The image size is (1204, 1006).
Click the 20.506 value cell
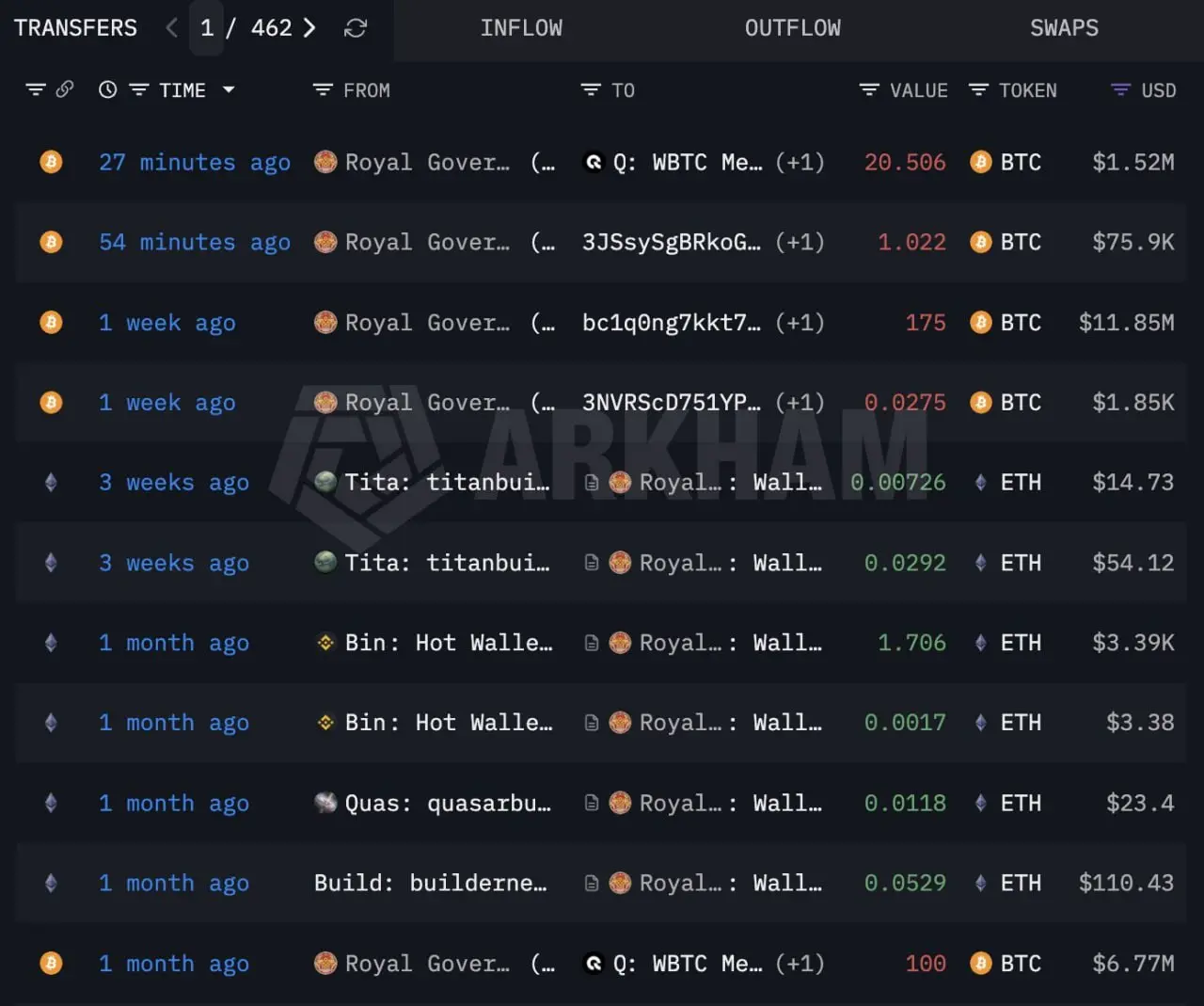[905, 162]
